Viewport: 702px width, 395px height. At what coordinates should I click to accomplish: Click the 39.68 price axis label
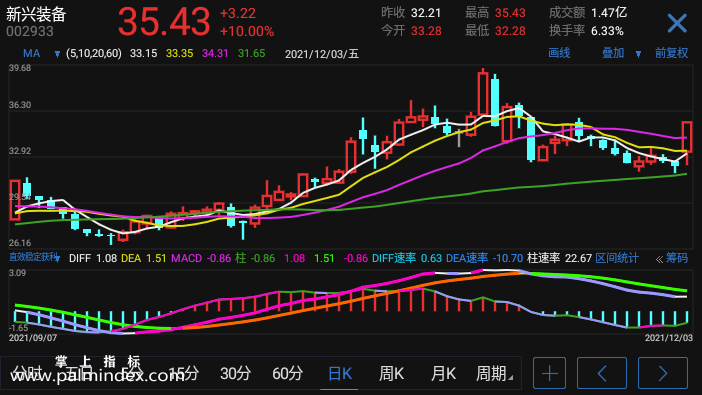click(x=20, y=68)
